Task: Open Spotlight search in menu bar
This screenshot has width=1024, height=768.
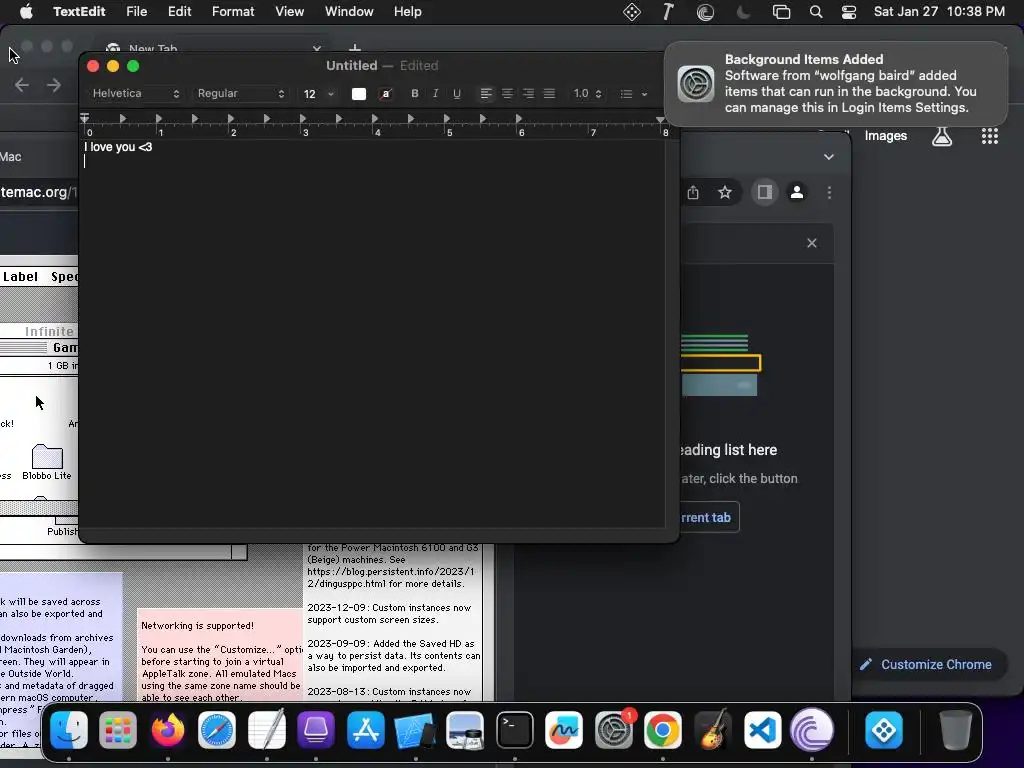Action: click(816, 12)
